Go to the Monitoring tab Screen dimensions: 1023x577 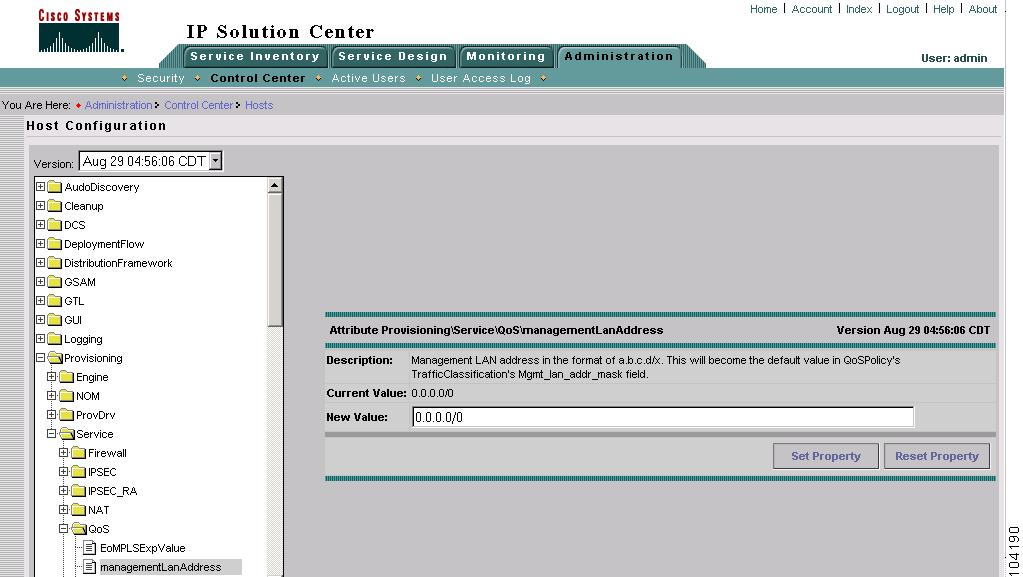tap(506, 57)
